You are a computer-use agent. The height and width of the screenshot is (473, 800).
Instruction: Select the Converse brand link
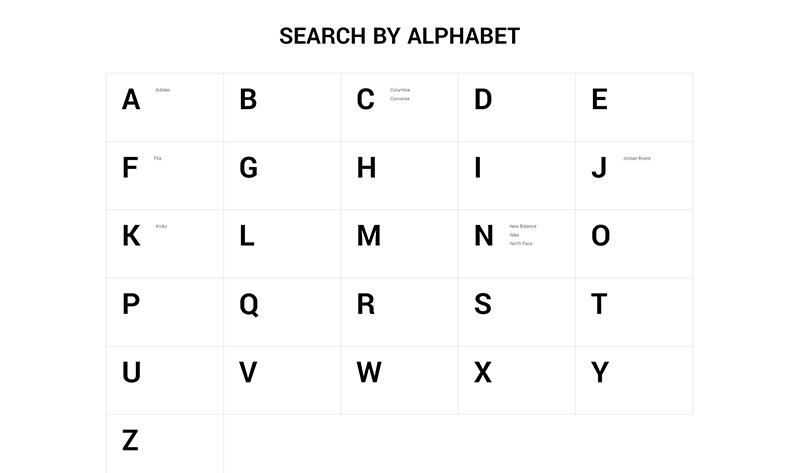point(400,99)
